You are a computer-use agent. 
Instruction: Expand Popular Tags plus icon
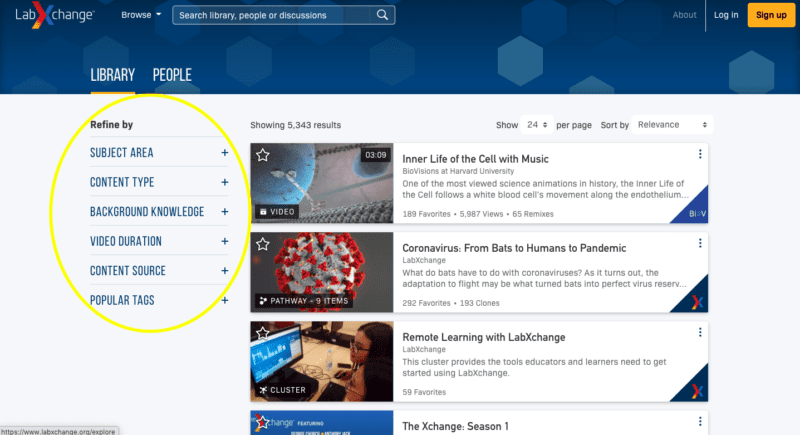224,300
